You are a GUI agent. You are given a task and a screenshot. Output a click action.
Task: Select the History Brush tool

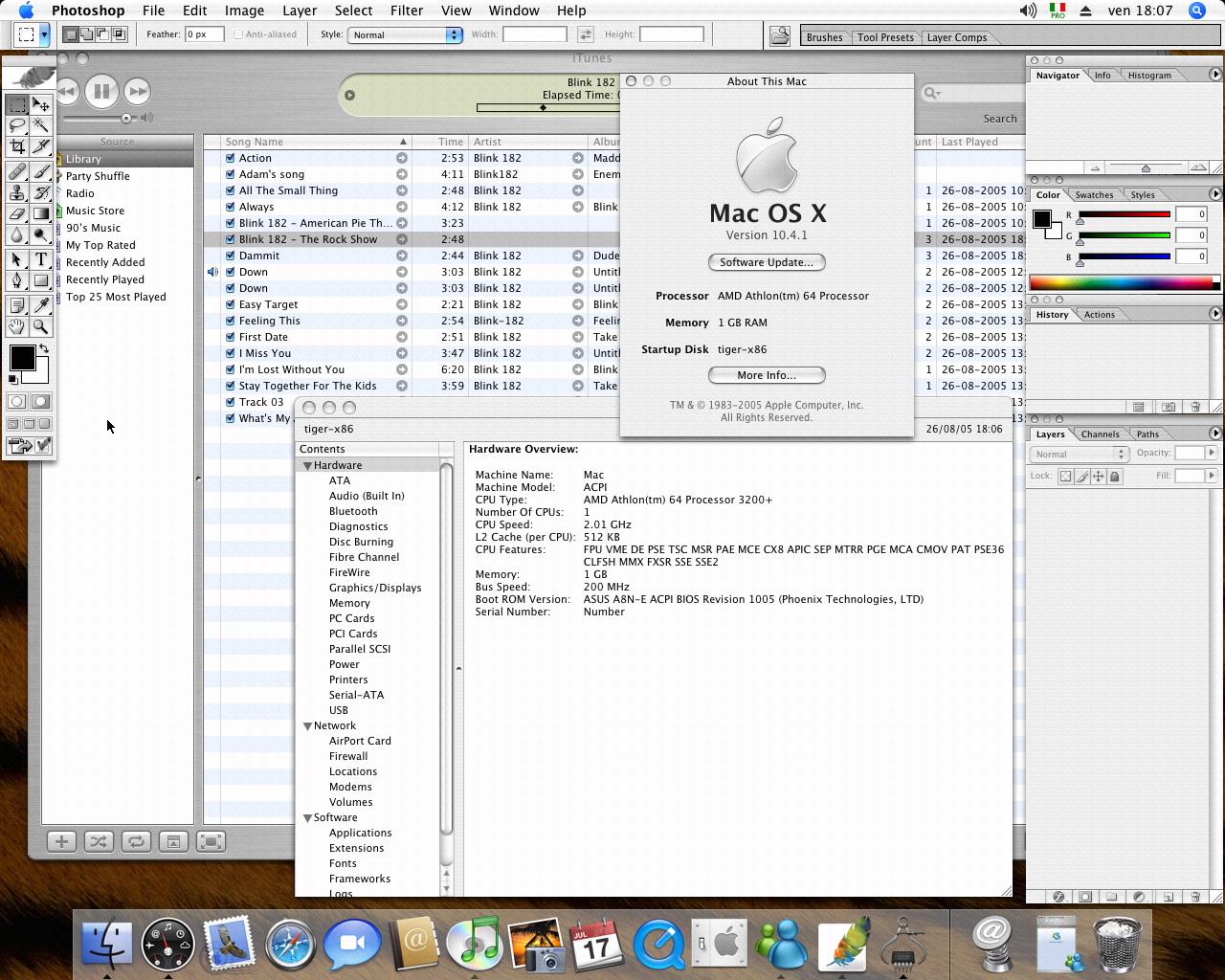pyautogui.click(x=41, y=192)
